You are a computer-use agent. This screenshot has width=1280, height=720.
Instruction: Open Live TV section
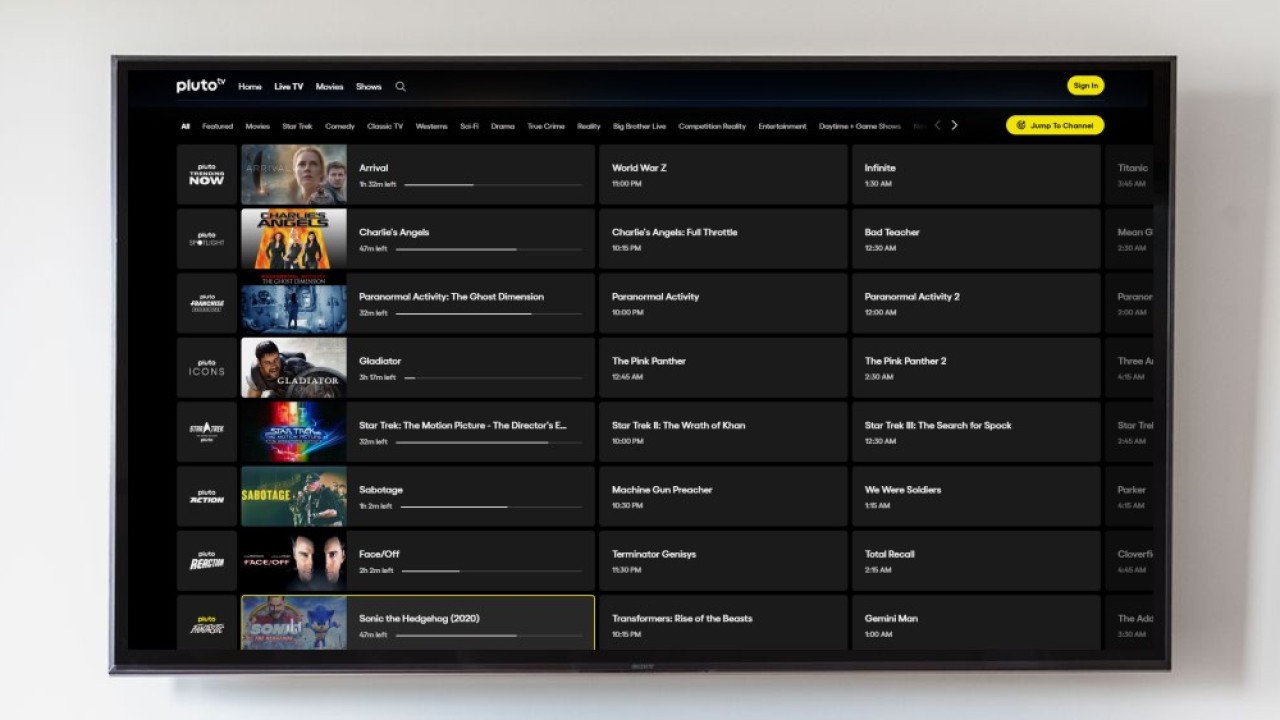coord(289,87)
